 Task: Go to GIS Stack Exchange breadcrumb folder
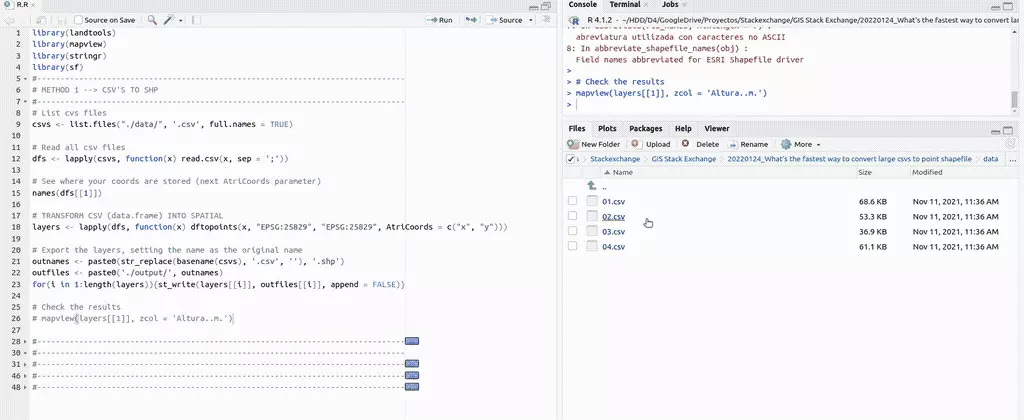pyautogui.click(x=684, y=159)
